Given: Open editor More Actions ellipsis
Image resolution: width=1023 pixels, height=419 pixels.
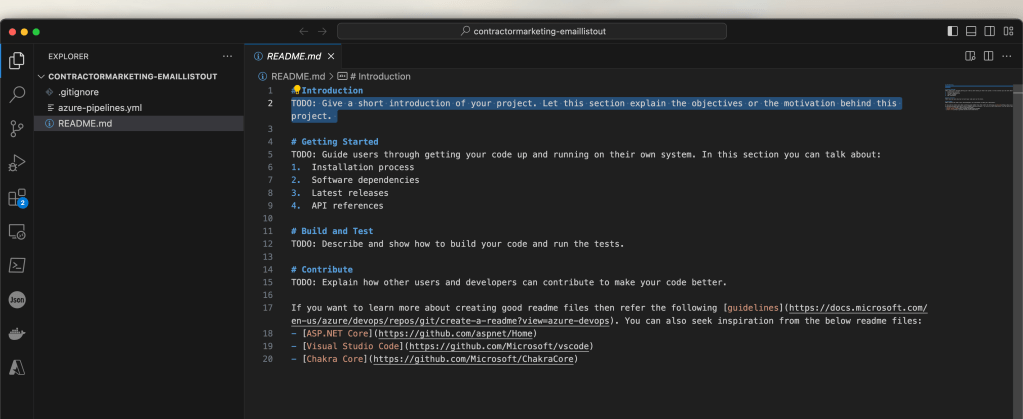Looking at the screenshot, I should coord(1007,56).
